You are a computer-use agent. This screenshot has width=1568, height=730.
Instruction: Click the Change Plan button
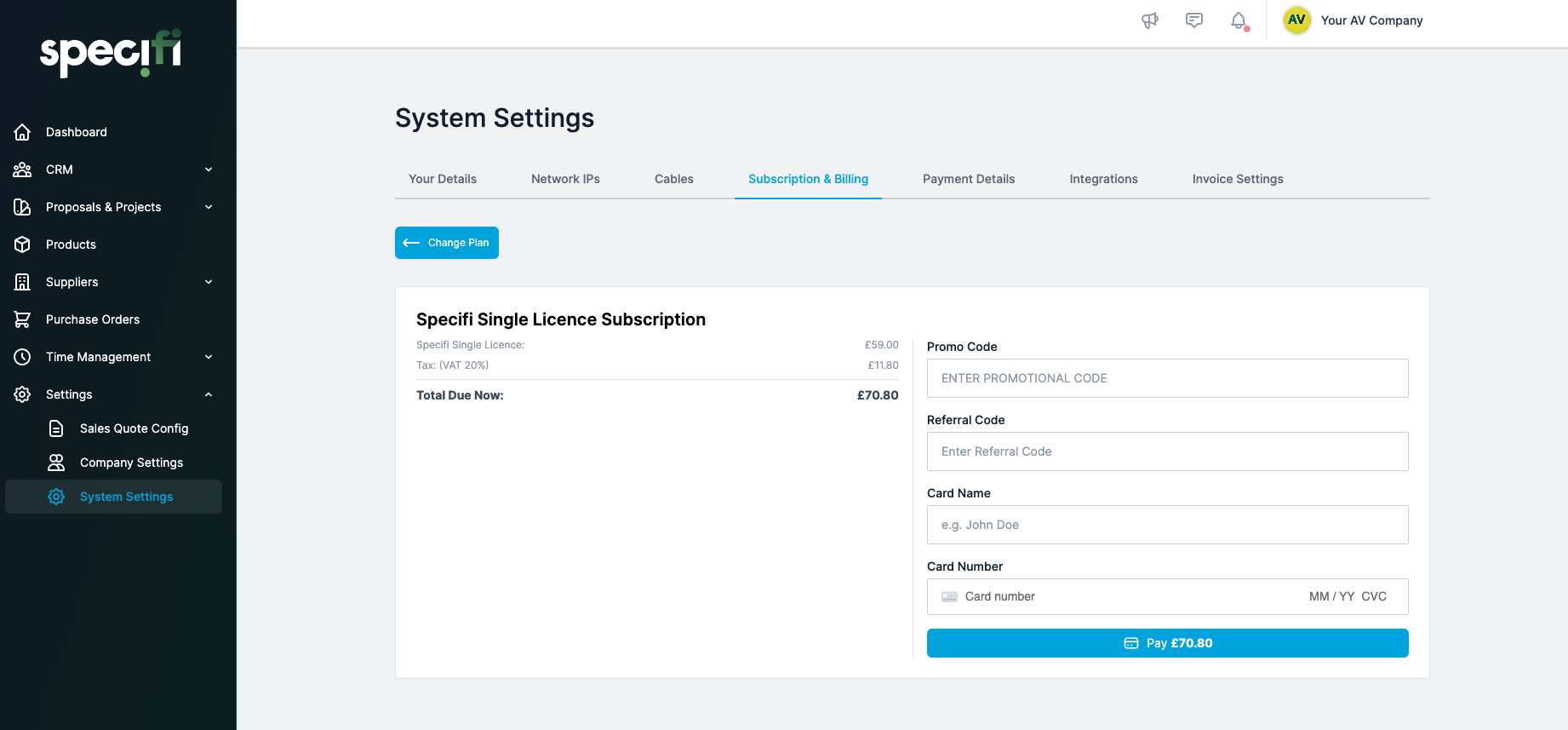click(447, 243)
